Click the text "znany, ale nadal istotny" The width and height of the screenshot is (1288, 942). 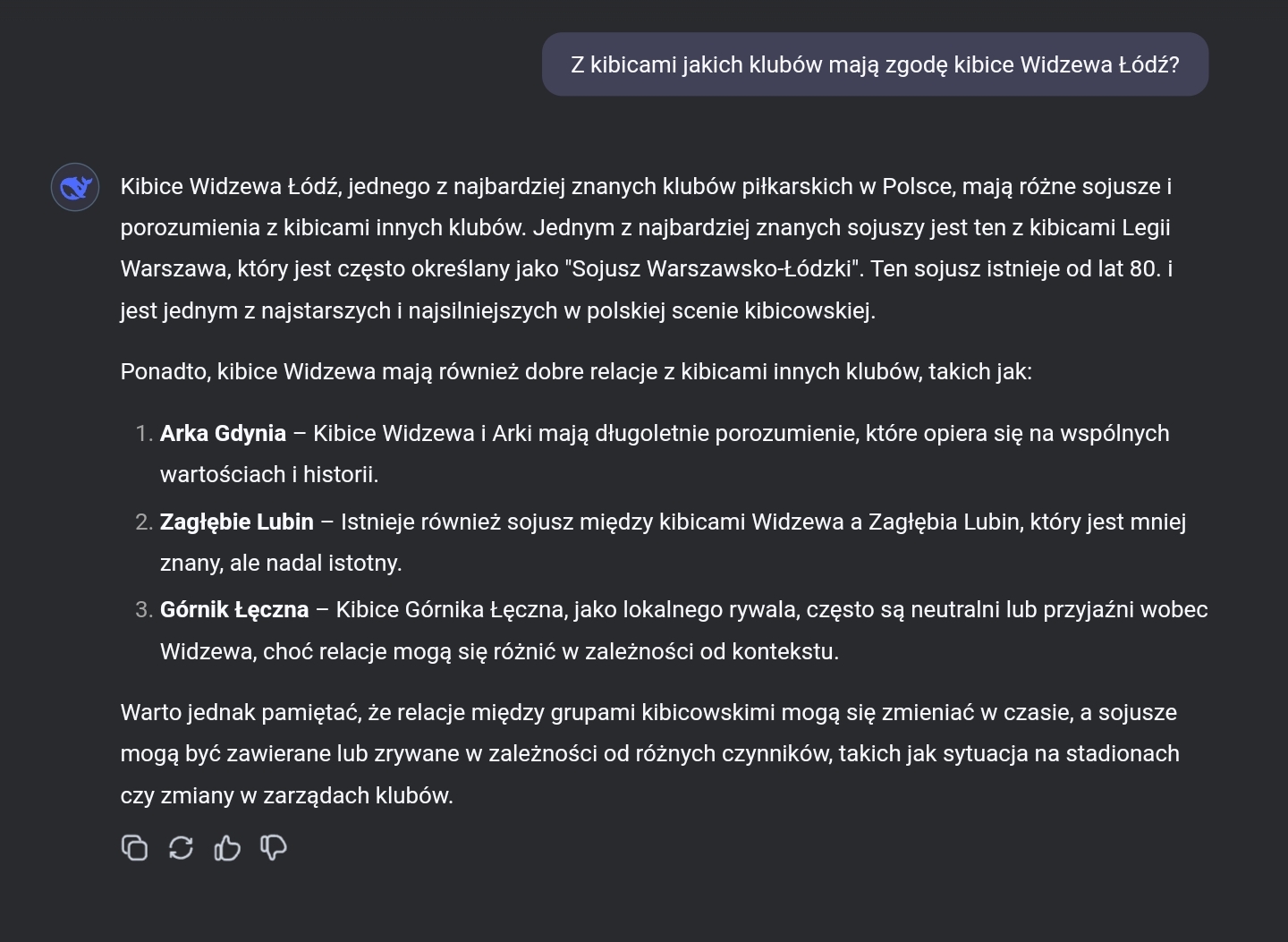280,564
